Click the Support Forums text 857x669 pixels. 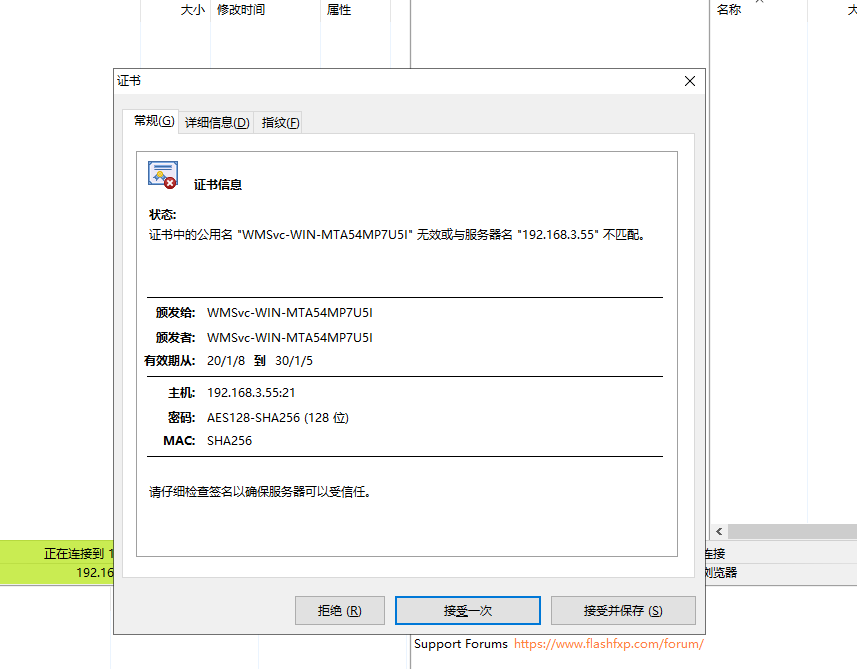tap(460, 645)
